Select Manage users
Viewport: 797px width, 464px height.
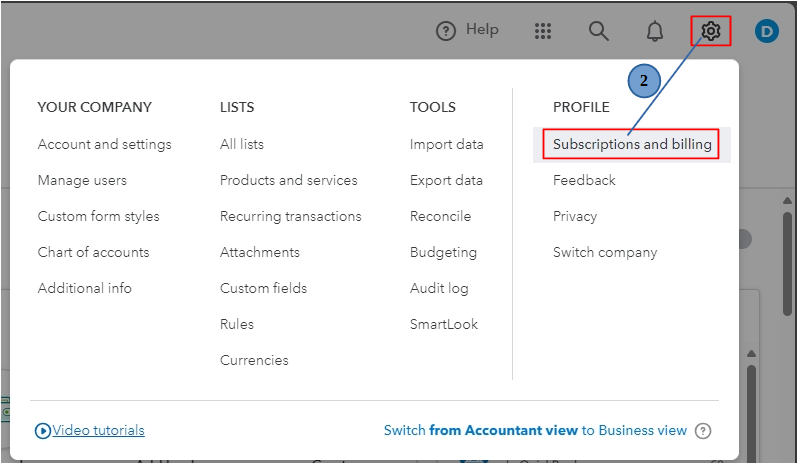tap(82, 180)
